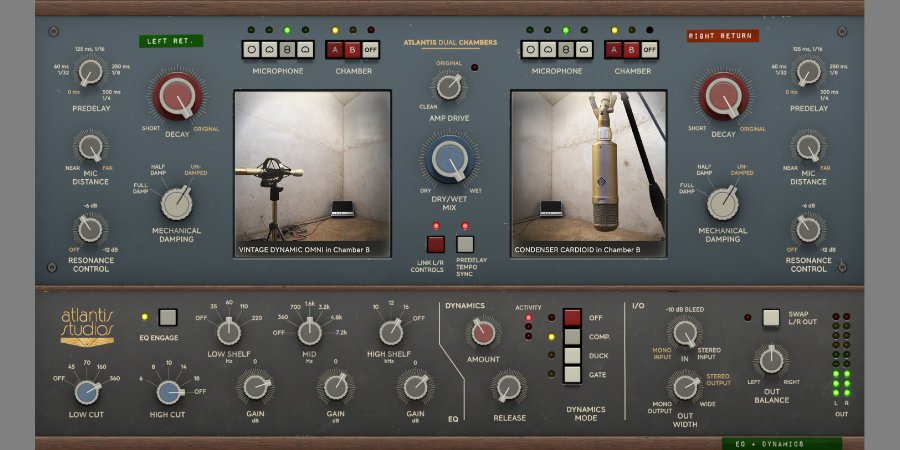Select fourth microphone pattern button, left channel

coord(306,49)
